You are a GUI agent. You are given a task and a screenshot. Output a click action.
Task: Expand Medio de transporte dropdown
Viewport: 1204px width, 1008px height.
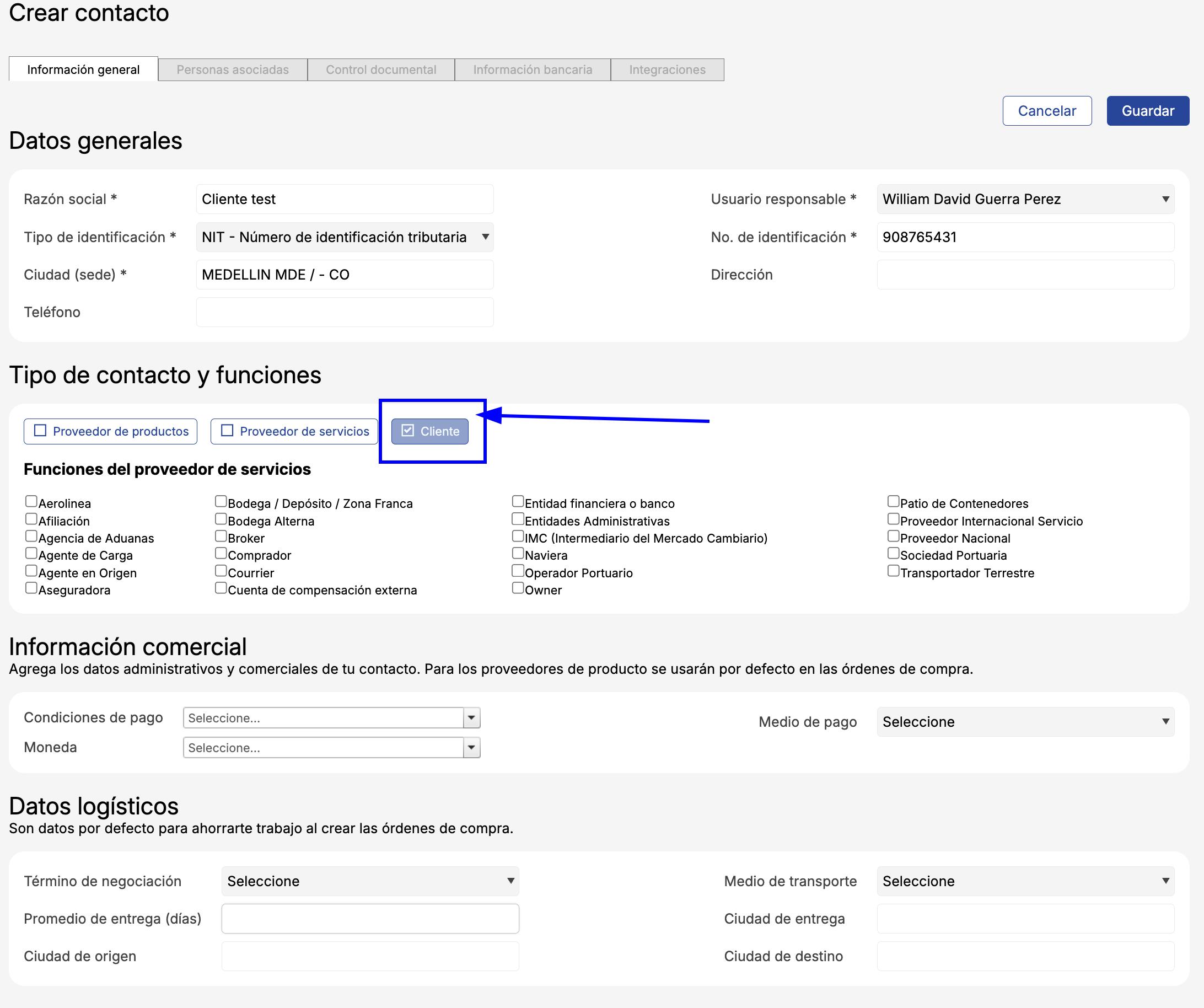(x=1025, y=881)
